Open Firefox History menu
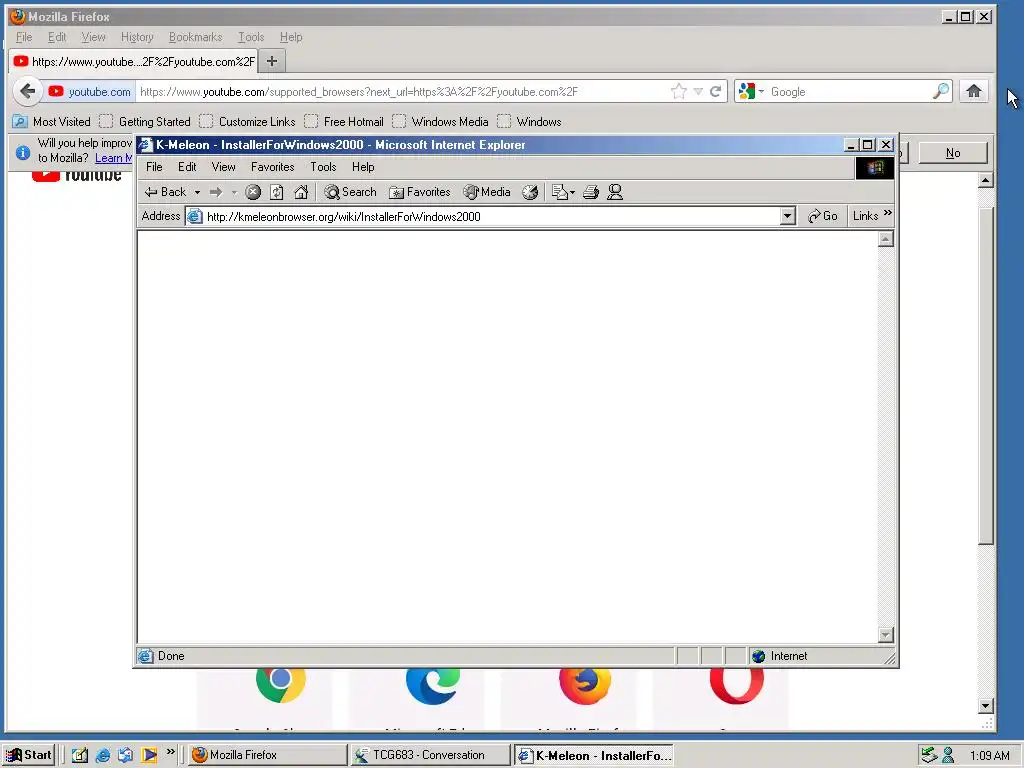The image size is (1024, 768). coord(136,37)
